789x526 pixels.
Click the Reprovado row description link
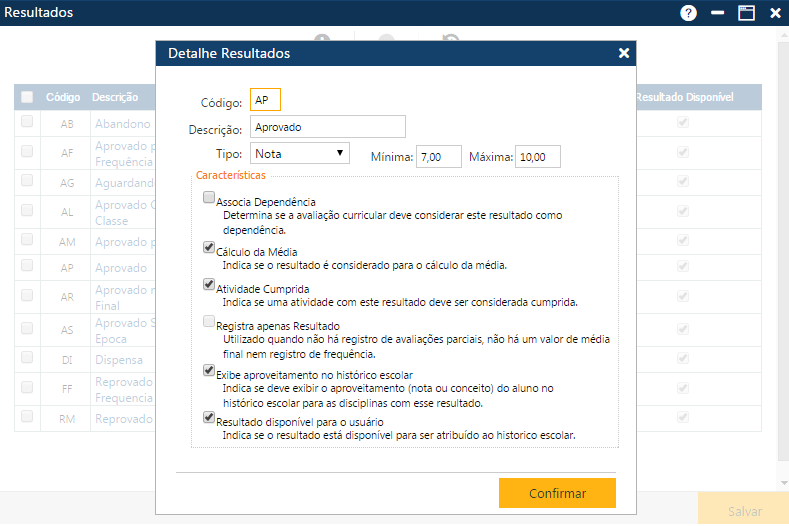tap(122, 419)
